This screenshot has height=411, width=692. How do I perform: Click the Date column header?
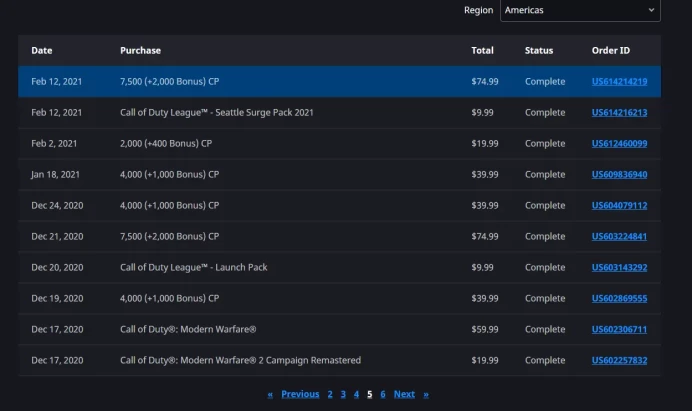click(41, 50)
